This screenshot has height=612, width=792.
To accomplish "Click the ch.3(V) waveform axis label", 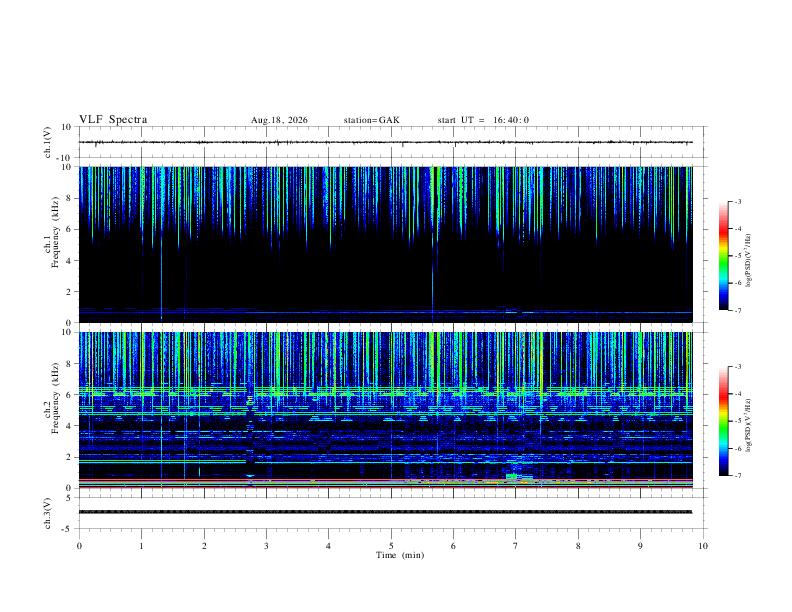I will click(48, 513).
